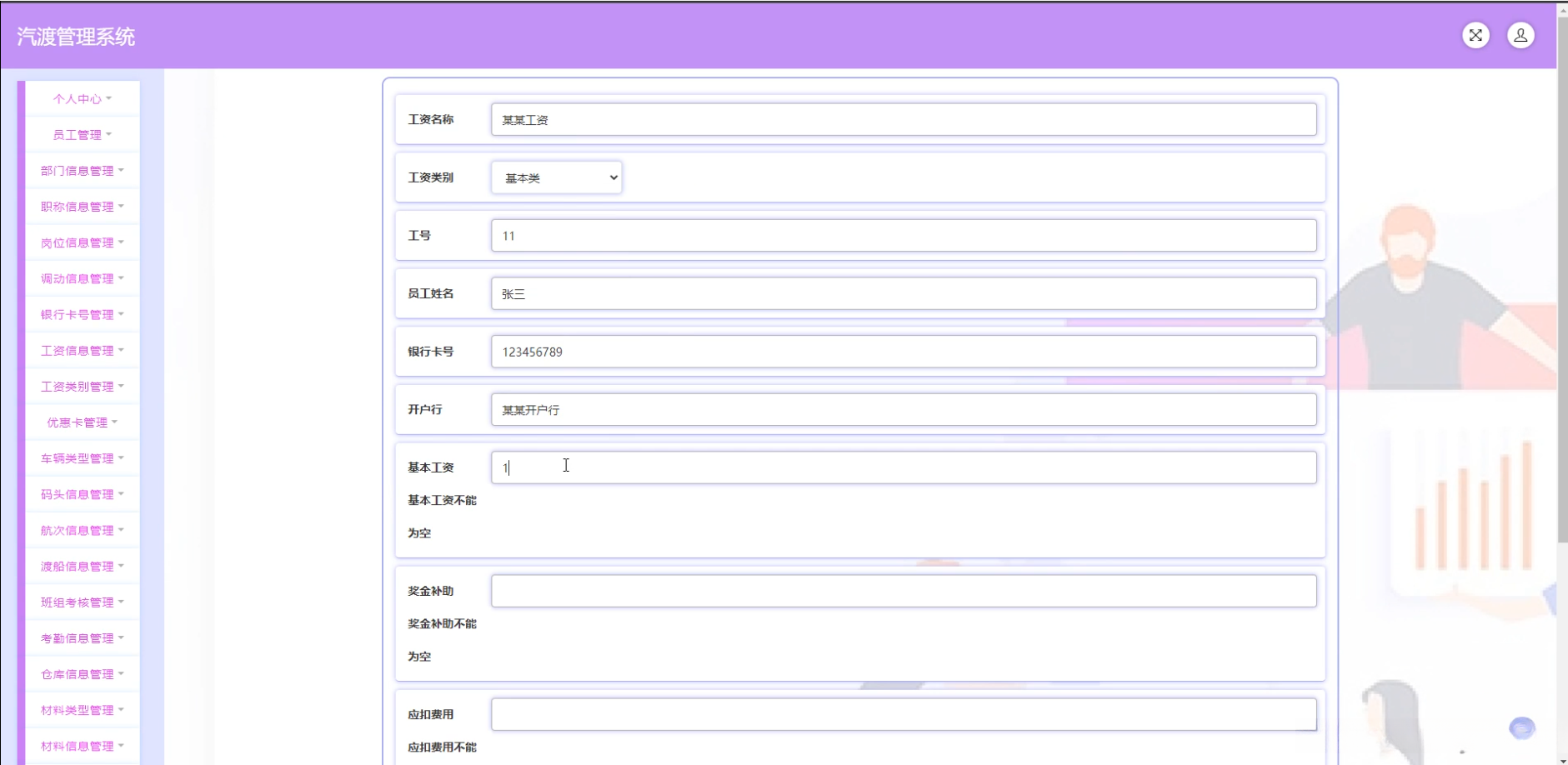Click the 应扣费用 input field
1568x765 pixels.
(x=904, y=714)
